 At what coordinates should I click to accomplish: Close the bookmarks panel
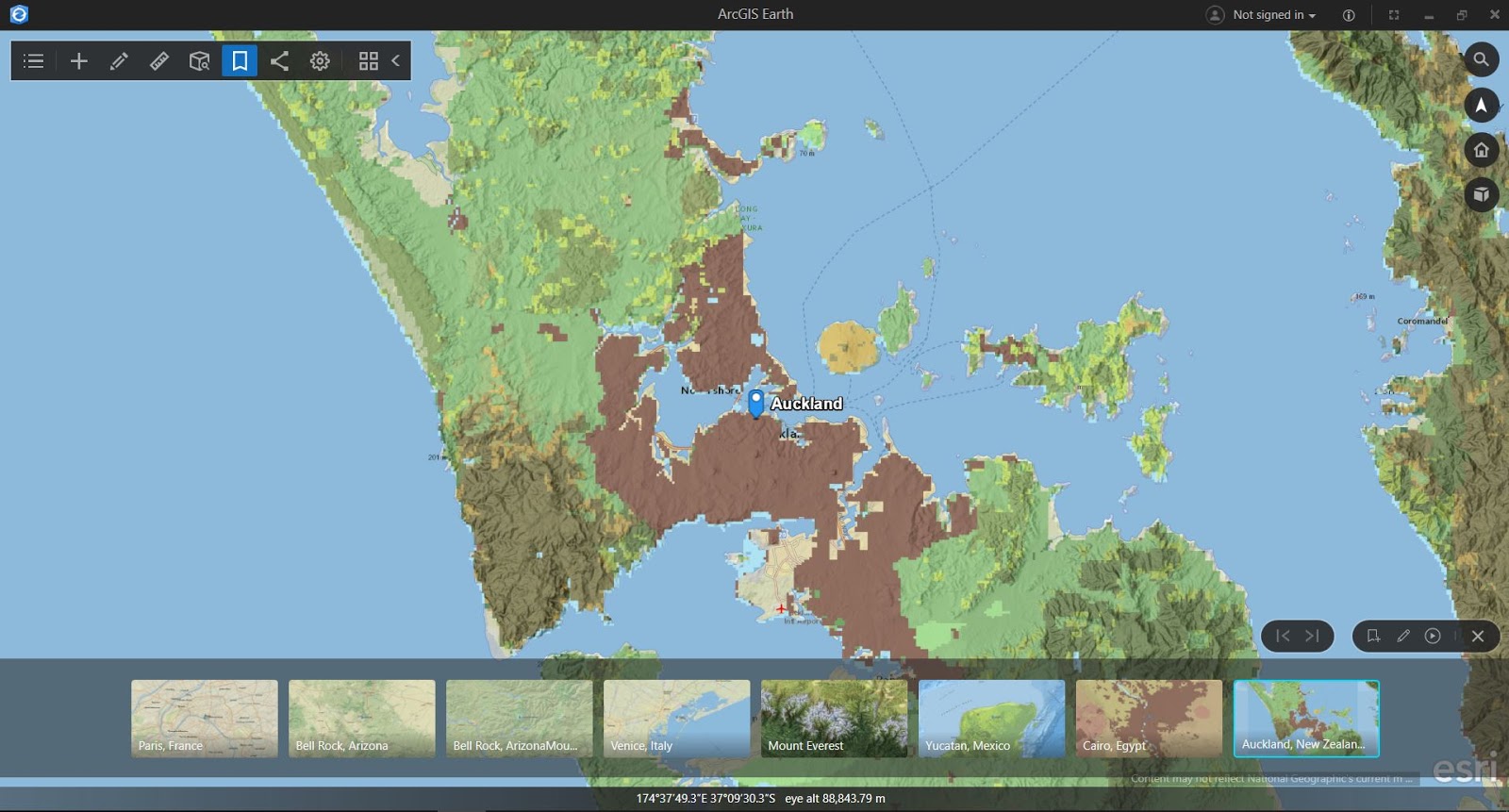pyautogui.click(x=1478, y=636)
